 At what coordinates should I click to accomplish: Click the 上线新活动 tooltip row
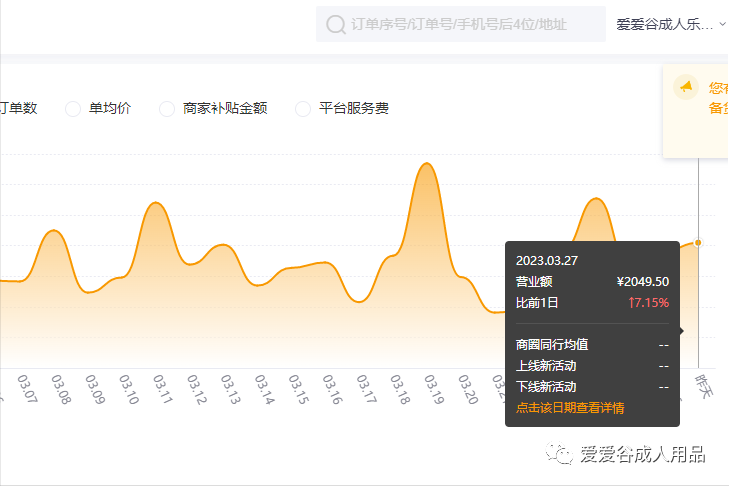click(592, 366)
